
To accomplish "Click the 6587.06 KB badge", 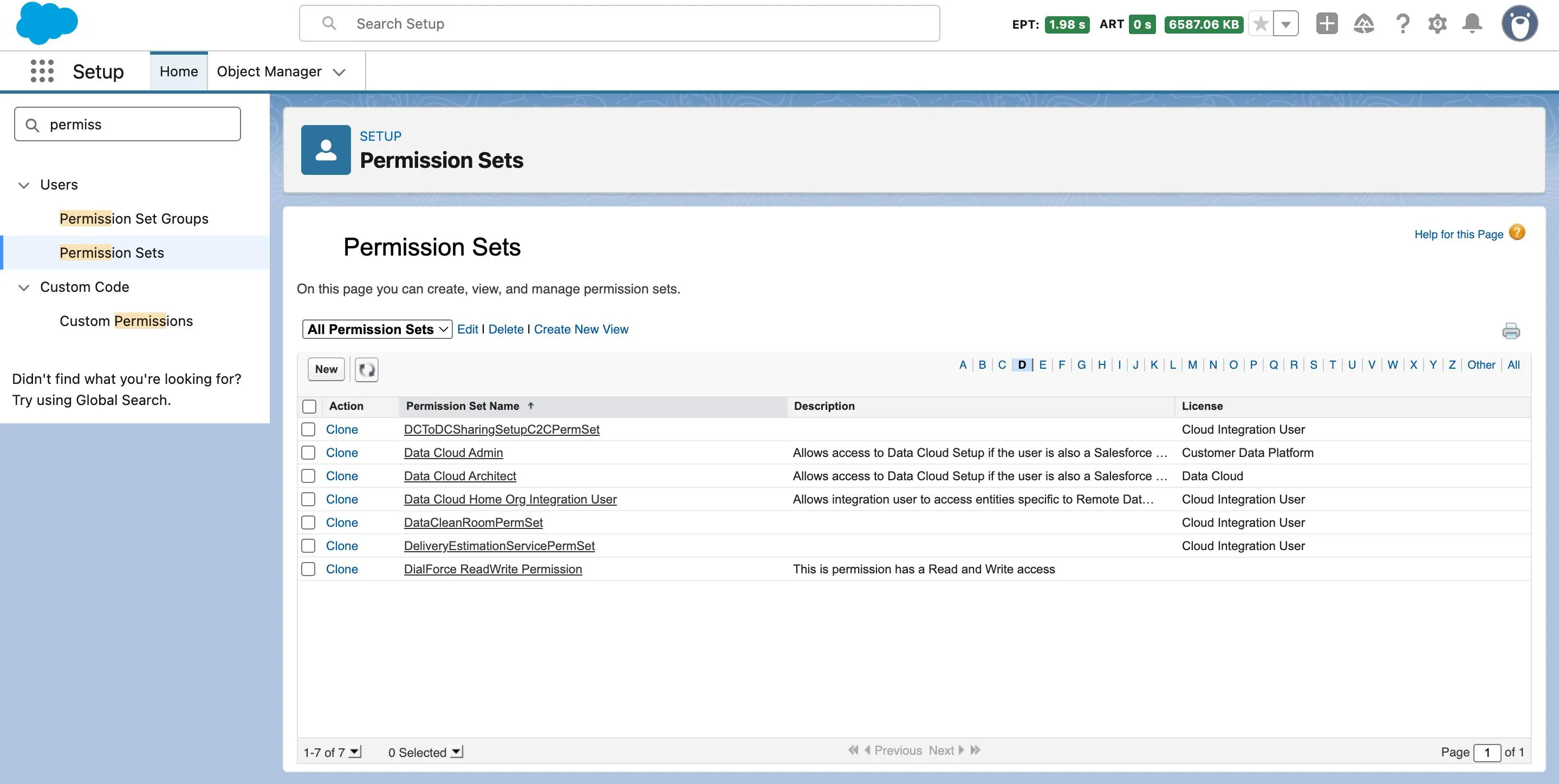I will (x=1203, y=24).
